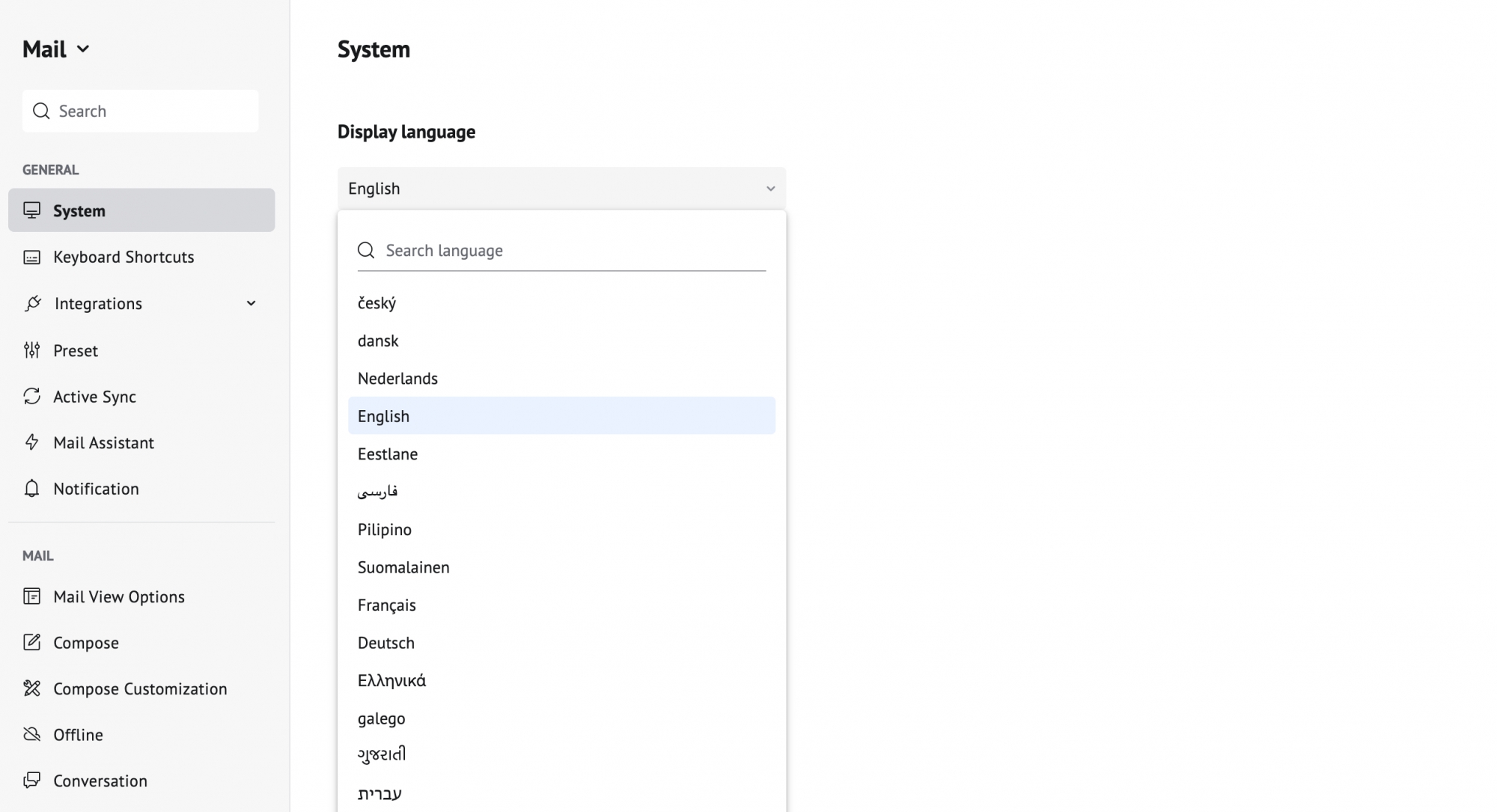The height and width of the screenshot is (812, 1497).
Task: Select Deutsch from language list
Action: [x=386, y=642]
